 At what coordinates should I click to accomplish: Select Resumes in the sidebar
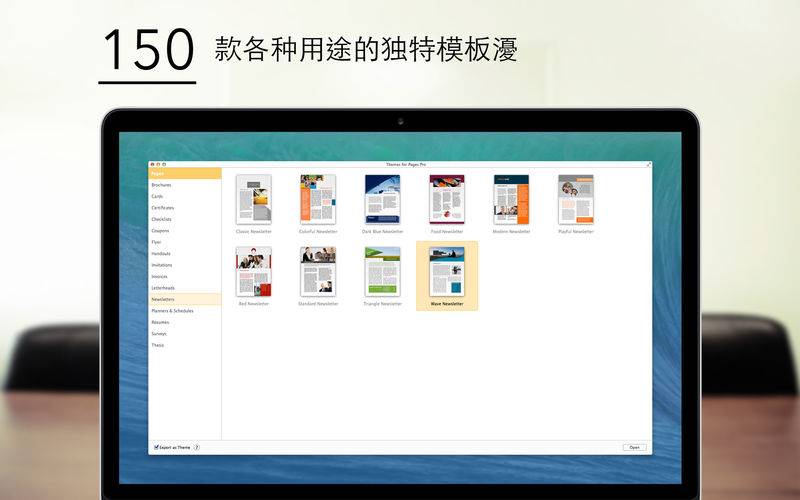coord(185,322)
